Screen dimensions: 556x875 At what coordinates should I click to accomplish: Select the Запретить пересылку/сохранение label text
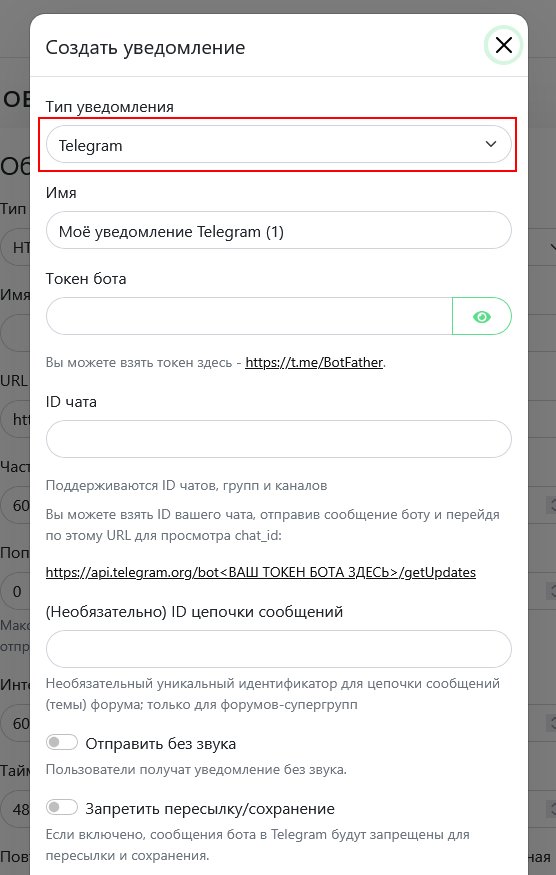point(210,809)
